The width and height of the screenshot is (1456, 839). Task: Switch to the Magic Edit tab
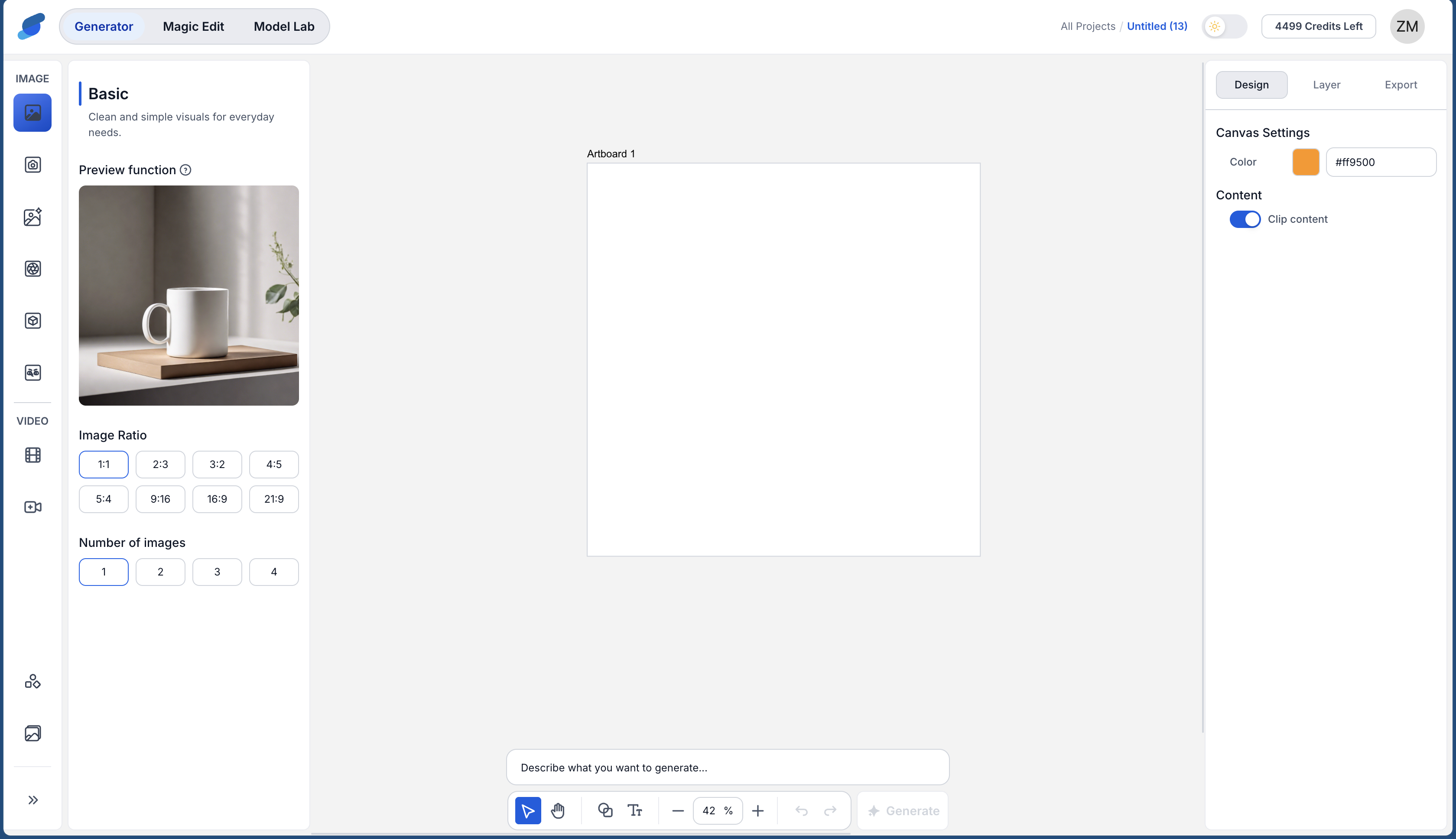194,26
